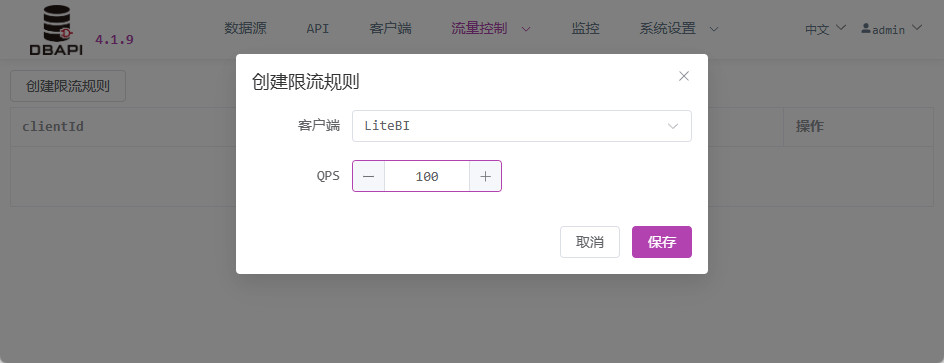Viewport: 944px width, 363px height.
Task: Increase QPS with the plus button
Action: (485, 176)
